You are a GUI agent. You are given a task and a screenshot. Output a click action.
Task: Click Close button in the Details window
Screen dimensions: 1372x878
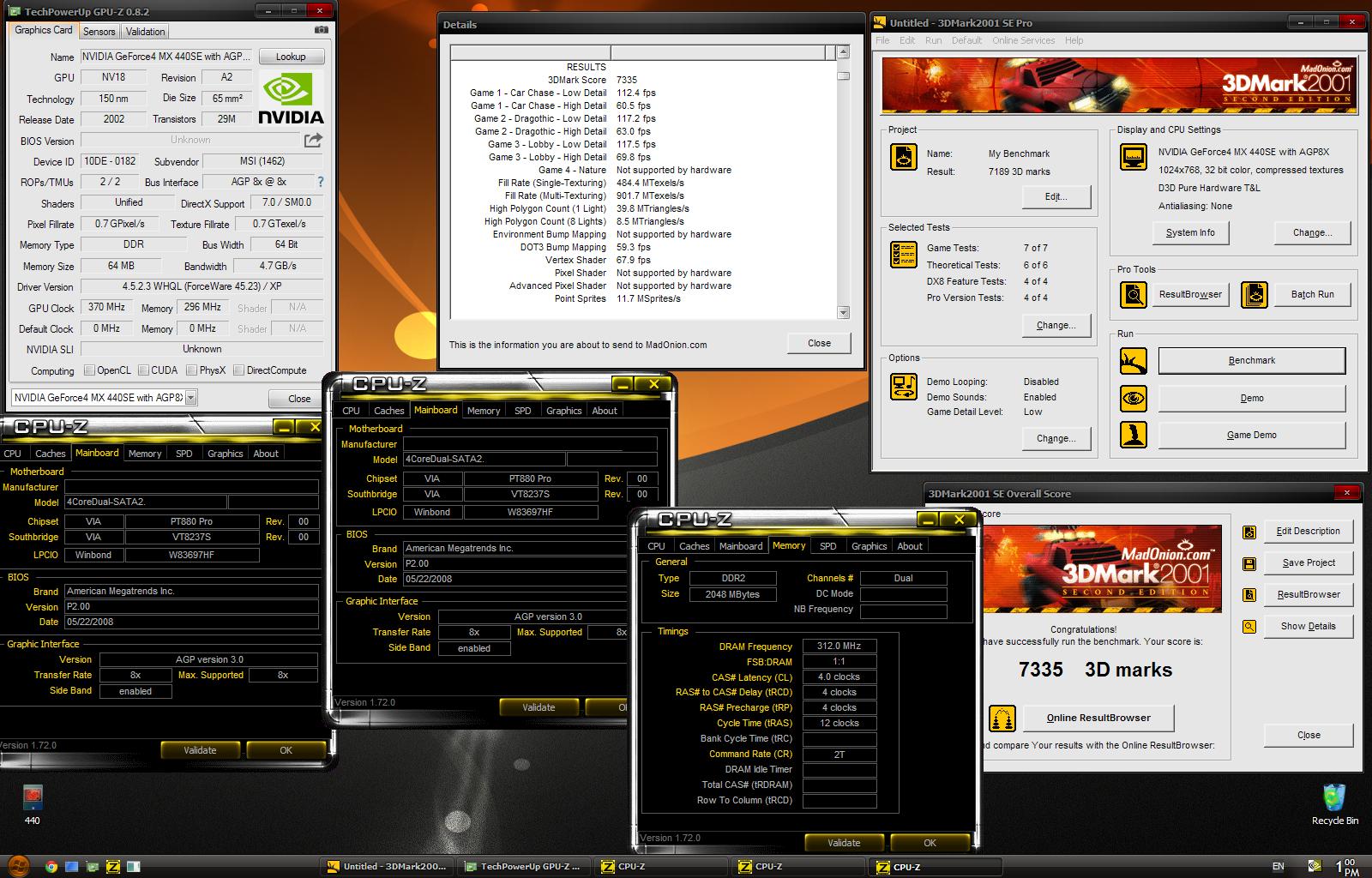[819, 343]
